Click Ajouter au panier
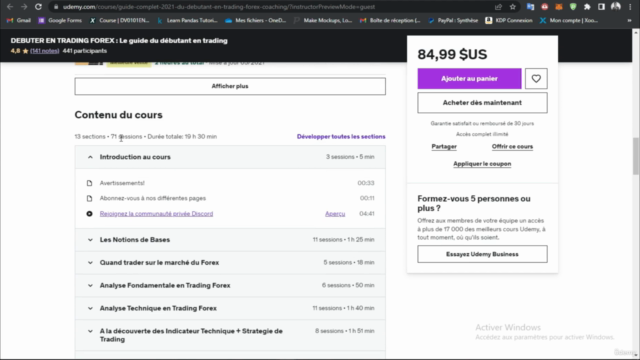Viewport: 640px width, 360px height. coord(469,78)
